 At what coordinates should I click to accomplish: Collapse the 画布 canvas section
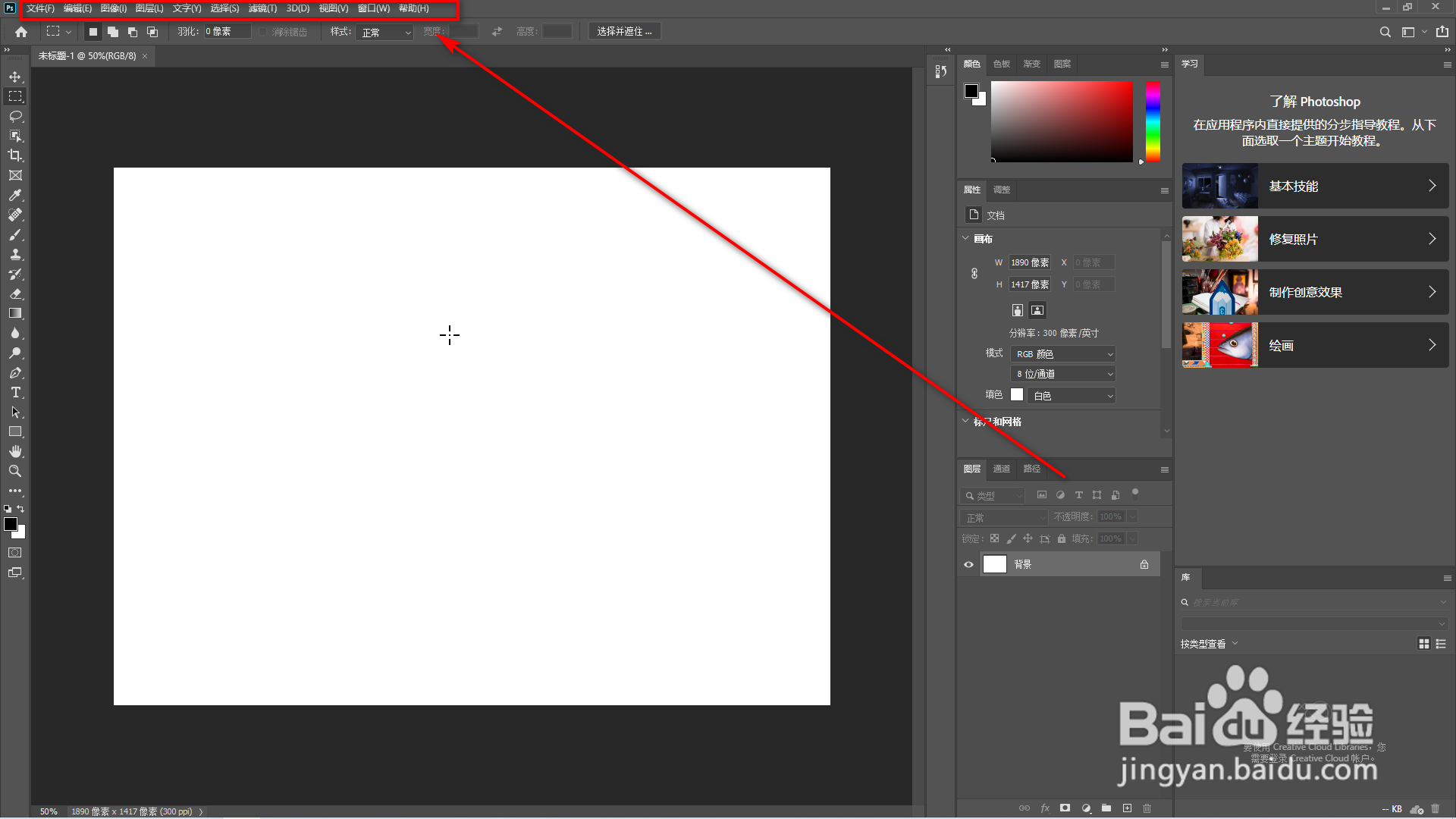[x=965, y=238]
